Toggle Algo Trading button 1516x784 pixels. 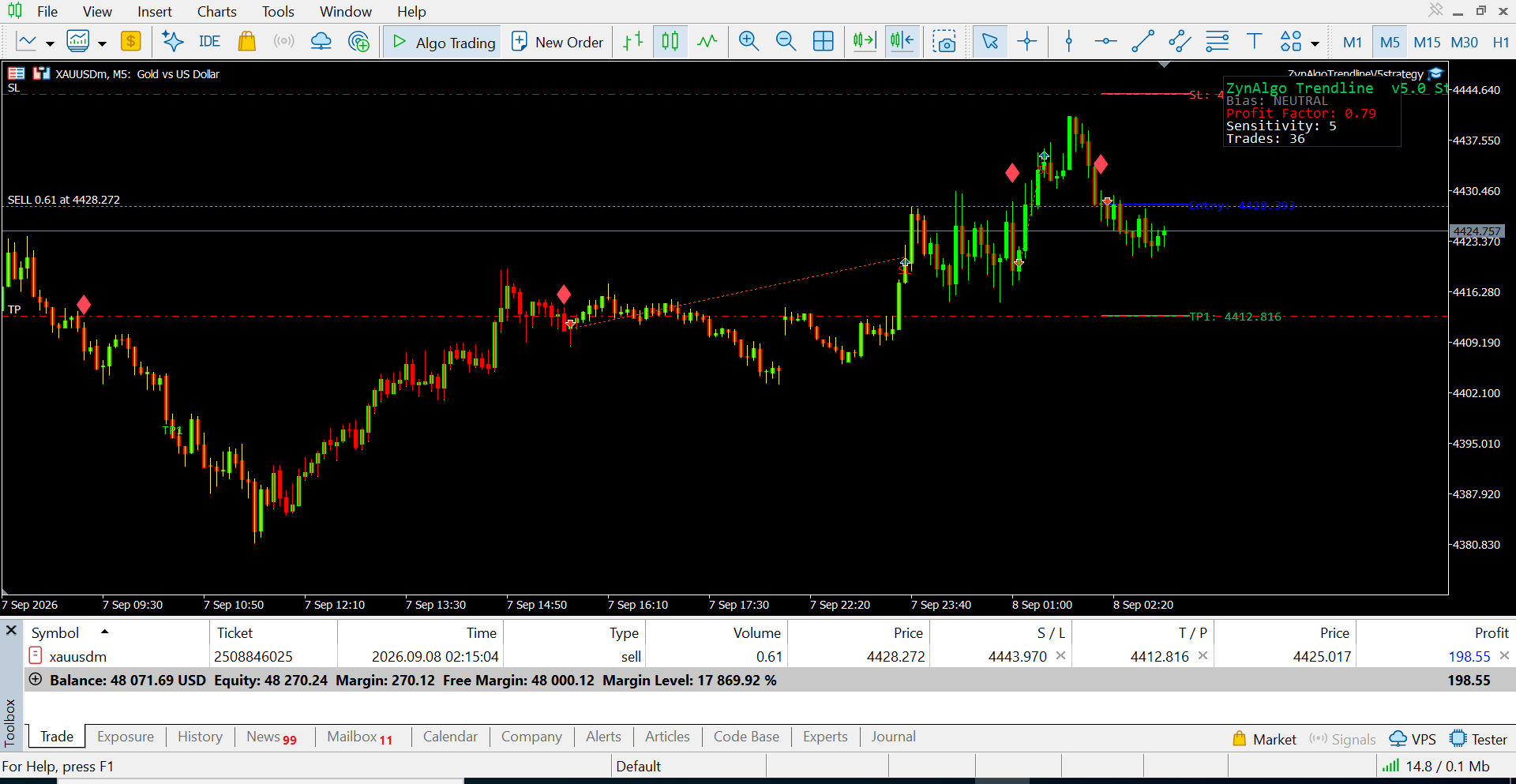pyautogui.click(x=444, y=42)
